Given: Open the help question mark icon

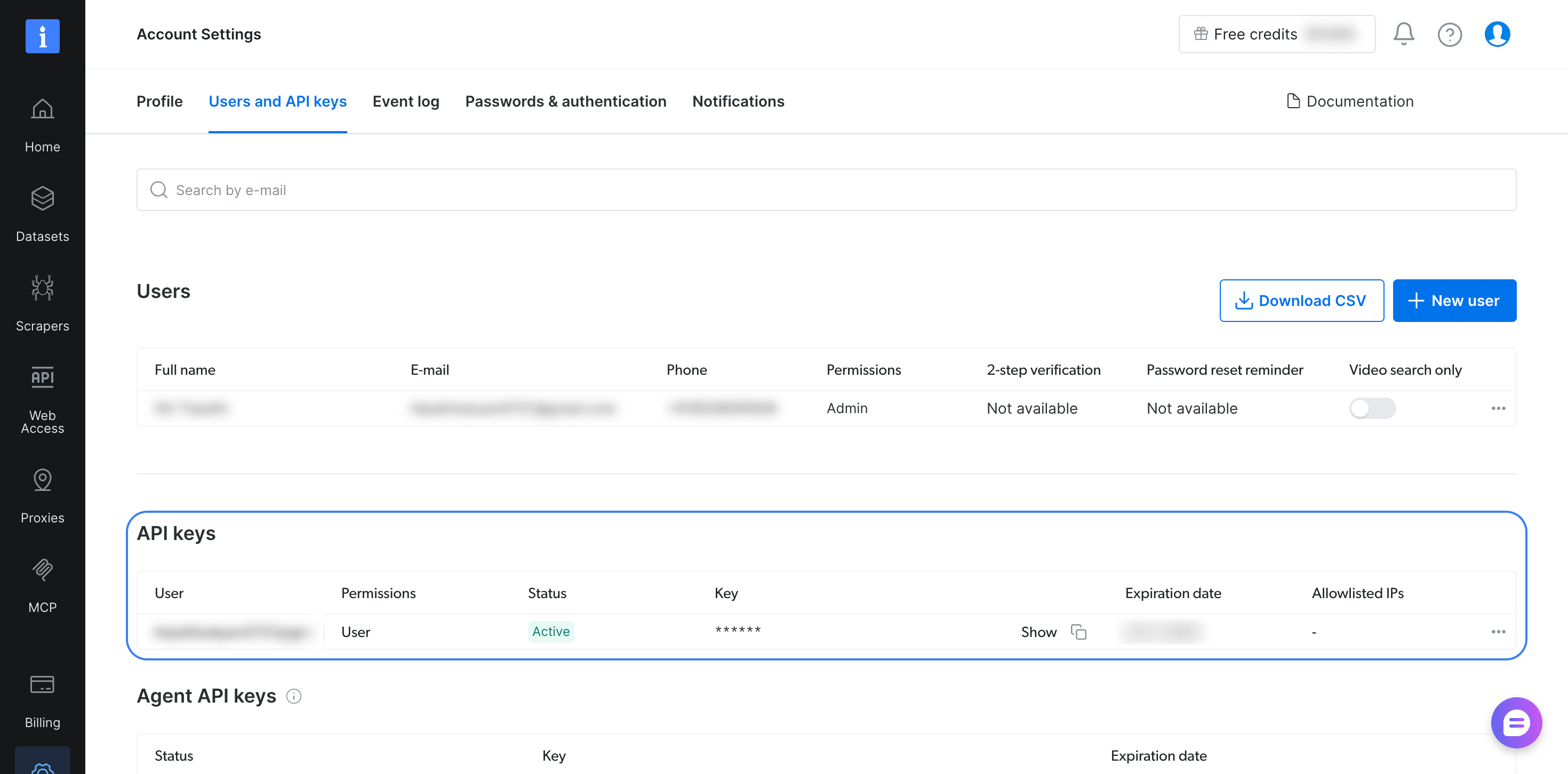Looking at the screenshot, I should tap(1449, 34).
